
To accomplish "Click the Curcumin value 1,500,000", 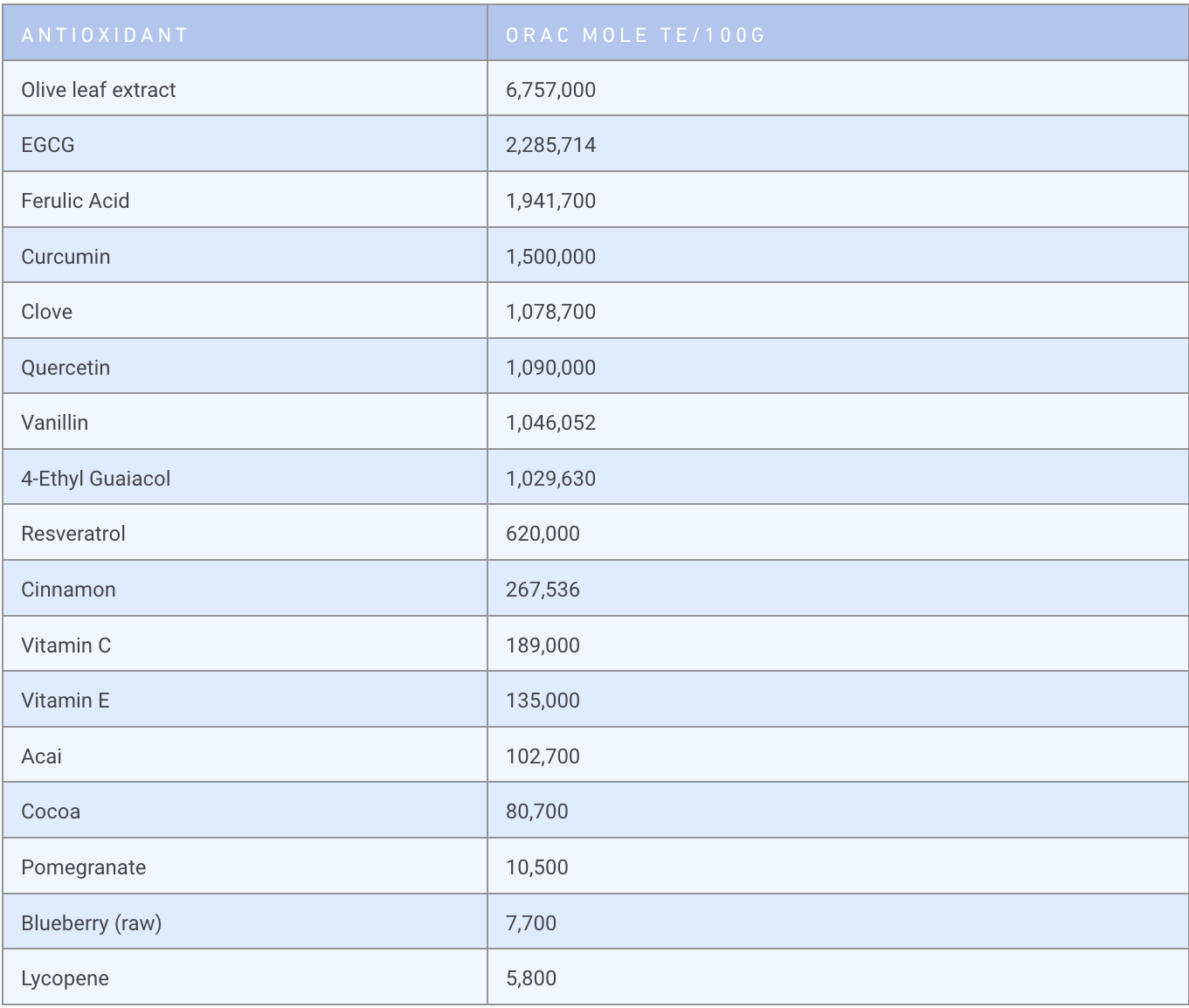I will [550, 257].
